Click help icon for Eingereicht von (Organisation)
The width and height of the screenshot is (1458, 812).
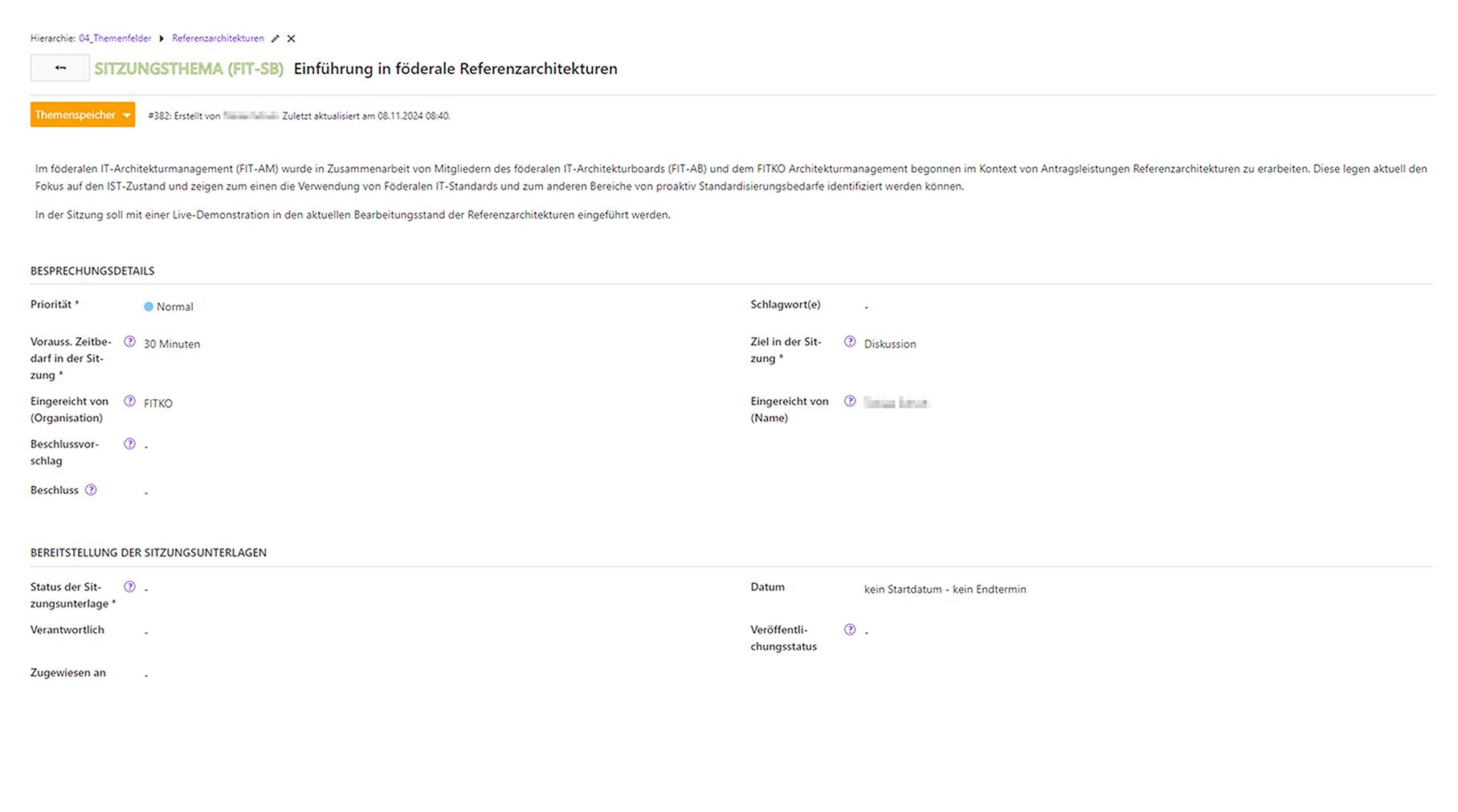pyautogui.click(x=129, y=402)
